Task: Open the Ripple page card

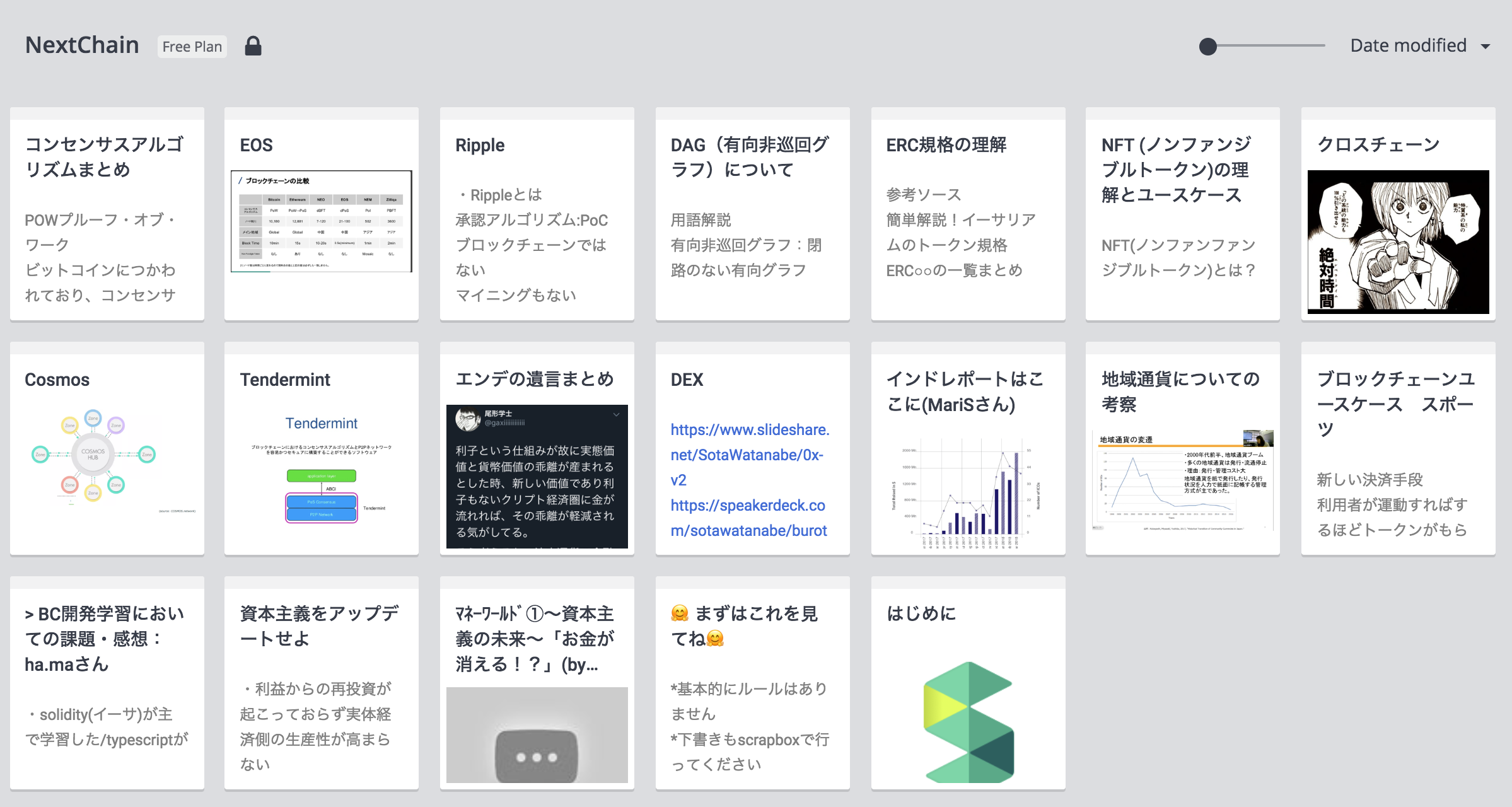Action: (x=537, y=214)
